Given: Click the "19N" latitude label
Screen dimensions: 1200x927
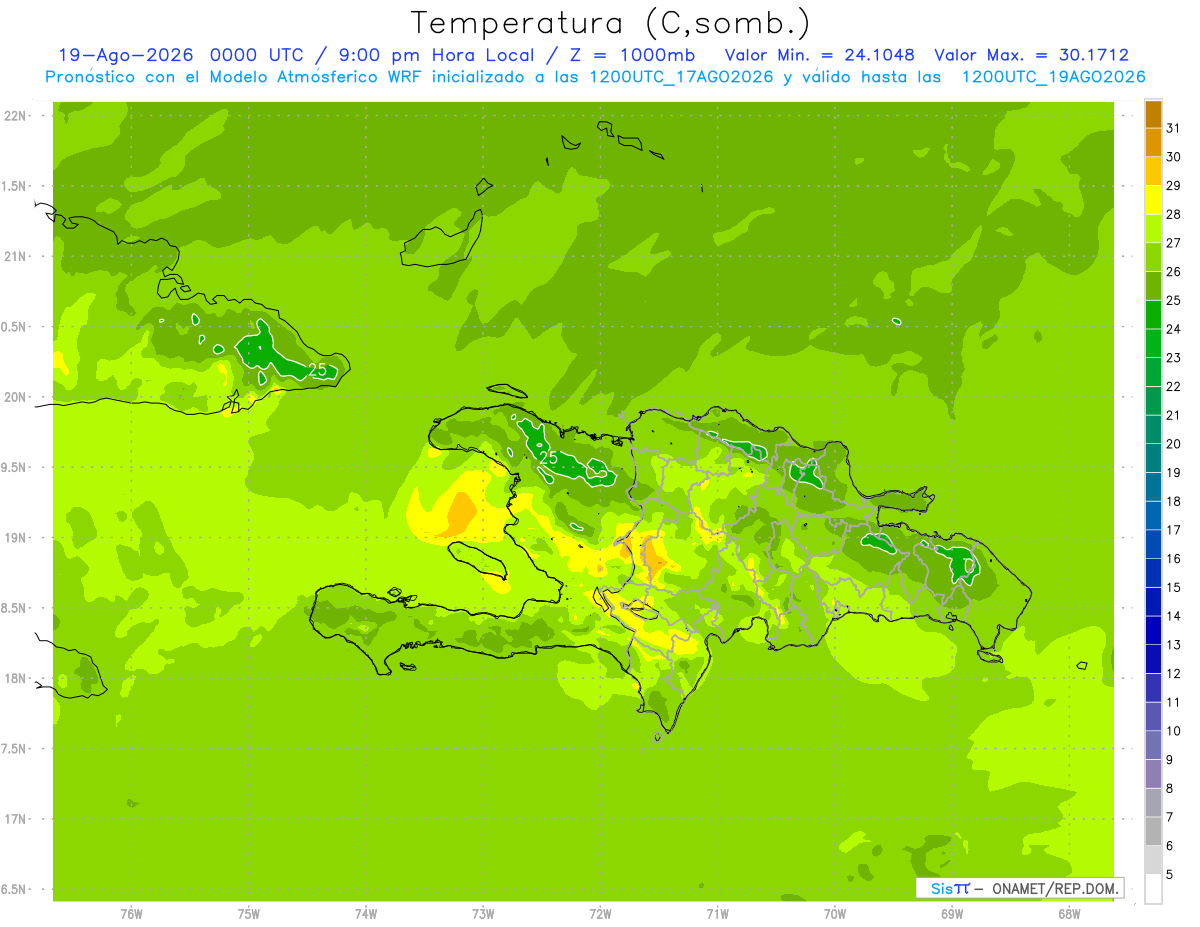Looking at the screenshot, I should [x=16, y=538].
